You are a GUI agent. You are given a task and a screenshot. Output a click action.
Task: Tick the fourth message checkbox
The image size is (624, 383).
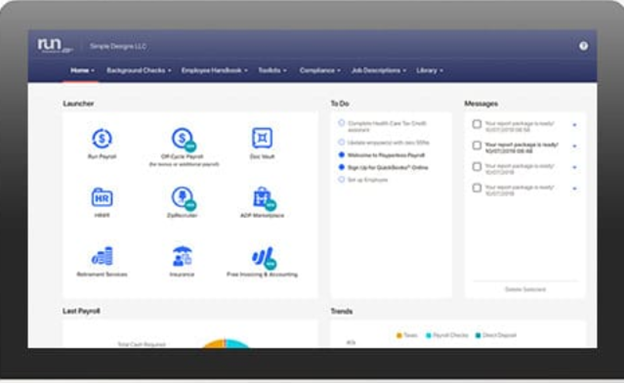point(477,188)
